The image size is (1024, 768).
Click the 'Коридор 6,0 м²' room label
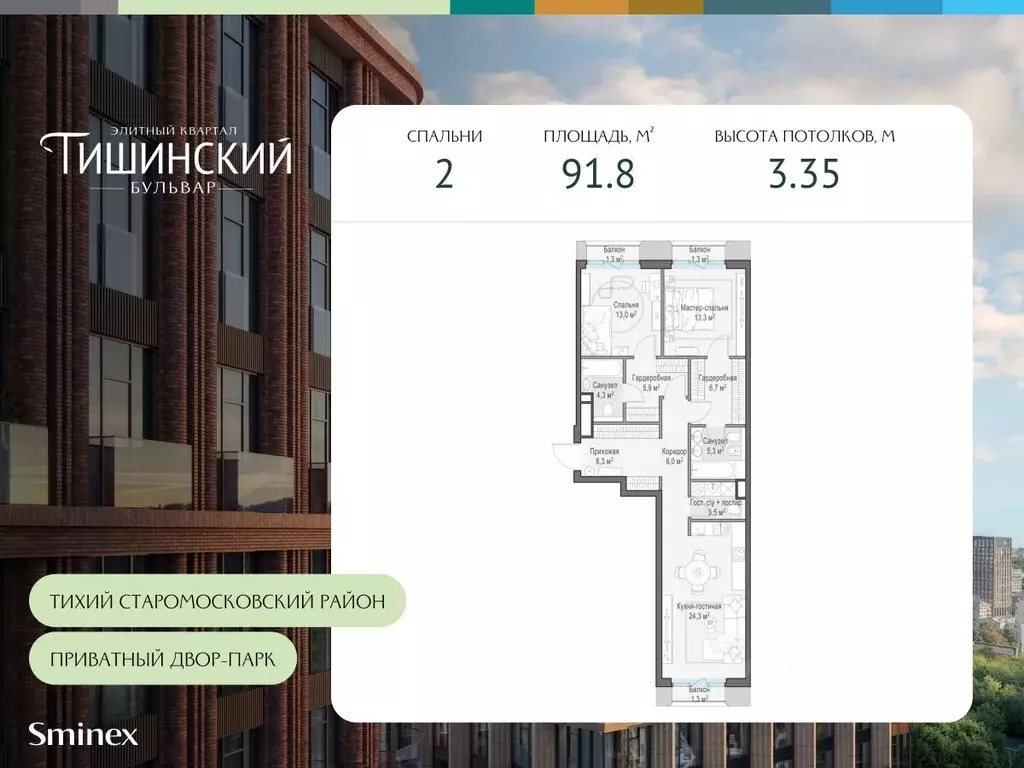point(674,456)
